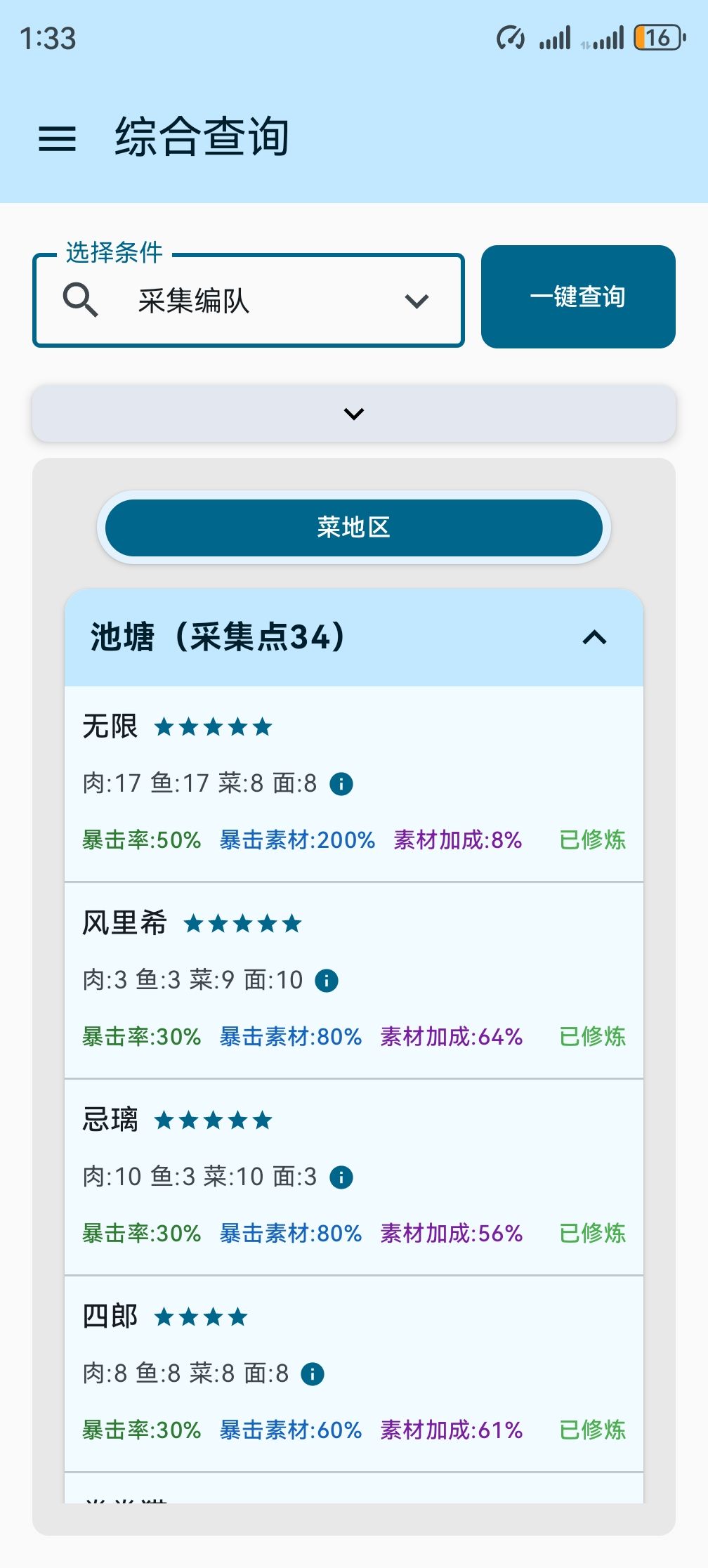Toggle 已修炼 status for 无限
This screenshot has height=1568, width=708.
click(x=592, y=839)
